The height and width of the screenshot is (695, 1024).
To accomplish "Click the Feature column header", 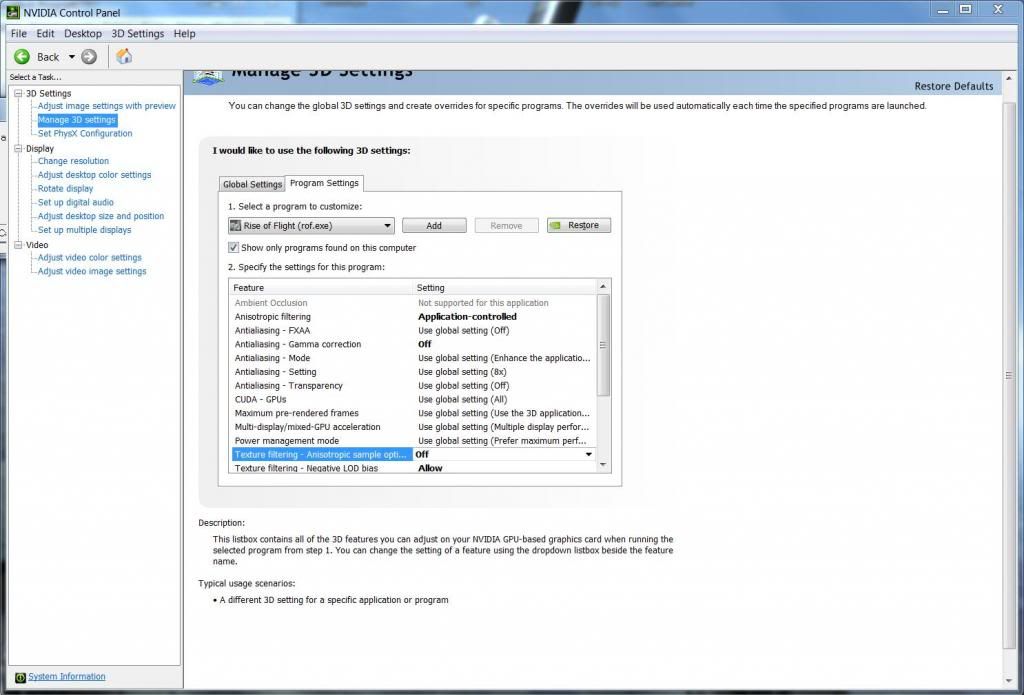I will click(321, 287).
